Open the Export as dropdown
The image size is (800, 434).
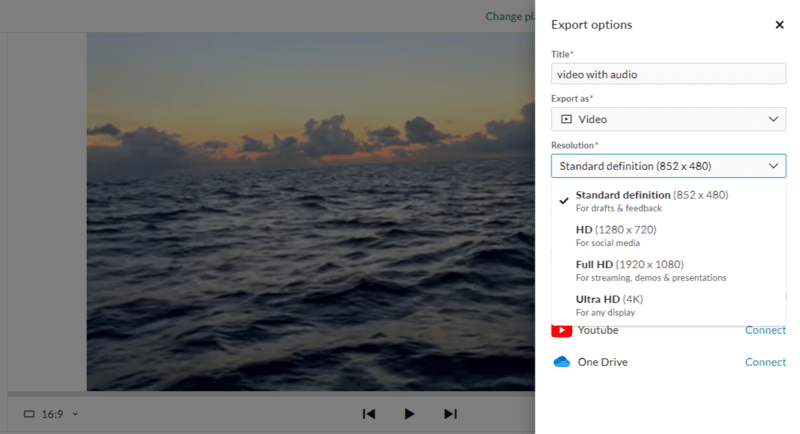coord(668,119)
